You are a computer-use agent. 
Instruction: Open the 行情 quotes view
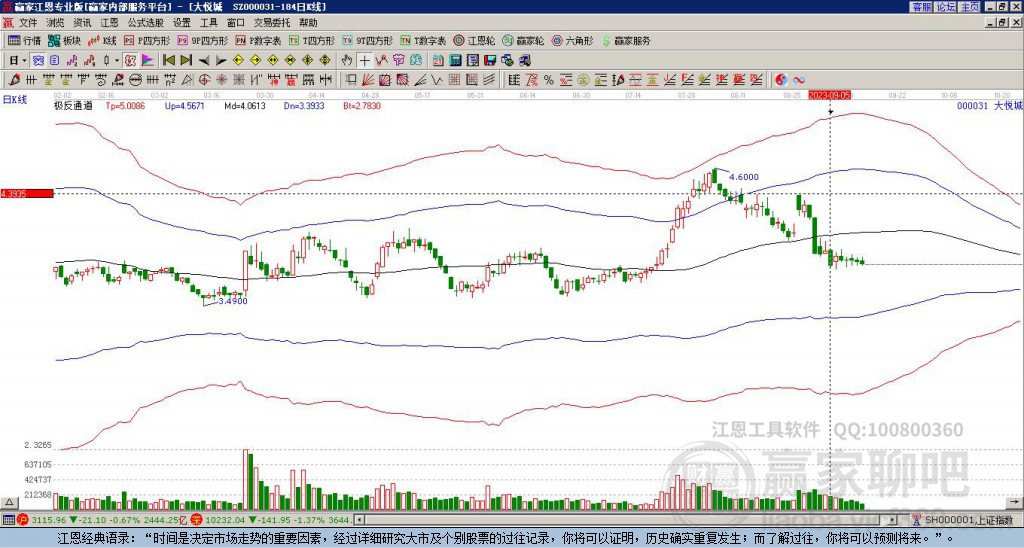[x=24, y=40]
